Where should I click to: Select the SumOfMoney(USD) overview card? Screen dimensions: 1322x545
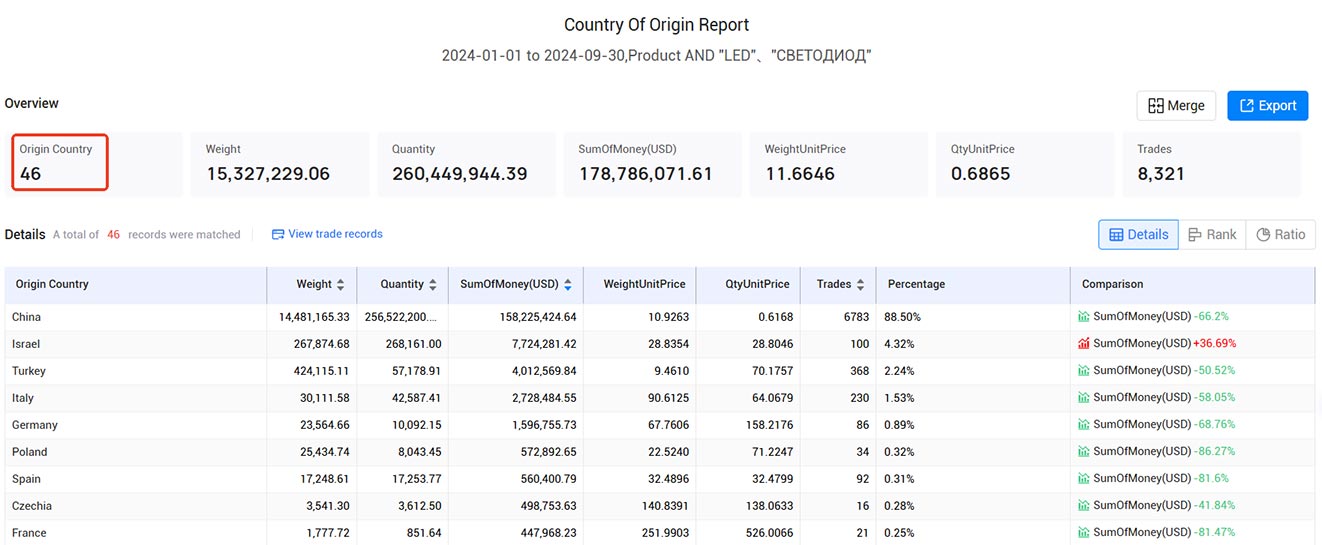653,164
